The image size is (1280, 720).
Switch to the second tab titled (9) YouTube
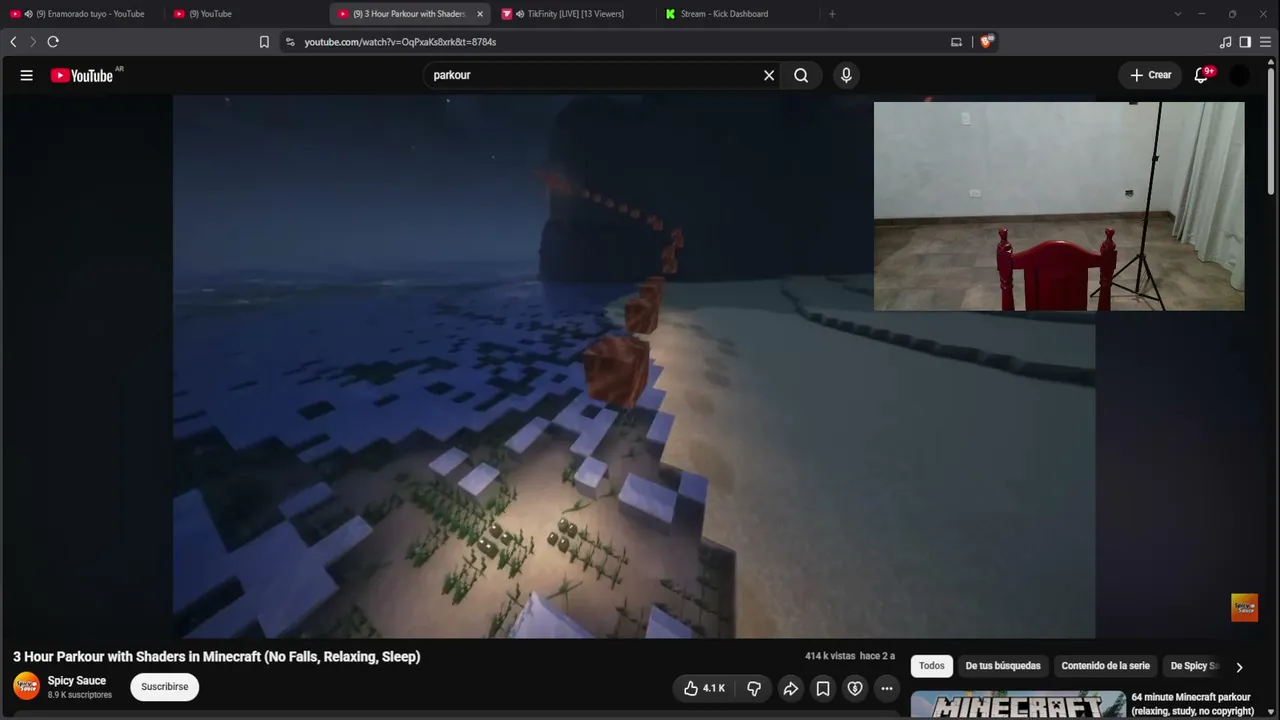[x=247, y=14]
